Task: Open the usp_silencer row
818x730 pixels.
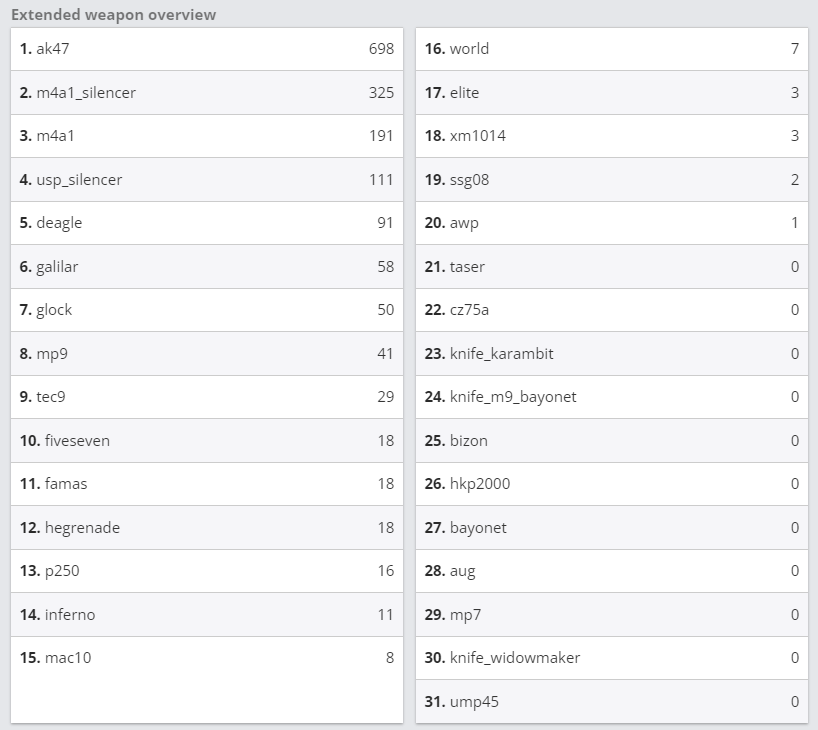Action: pos(207,179)
